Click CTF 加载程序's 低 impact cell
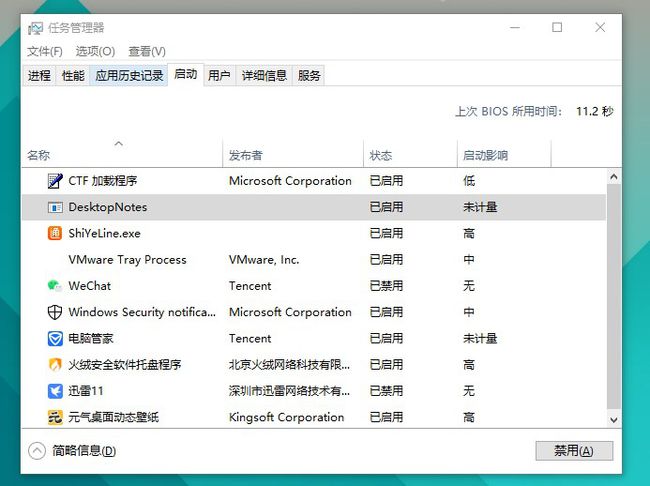 469,181
